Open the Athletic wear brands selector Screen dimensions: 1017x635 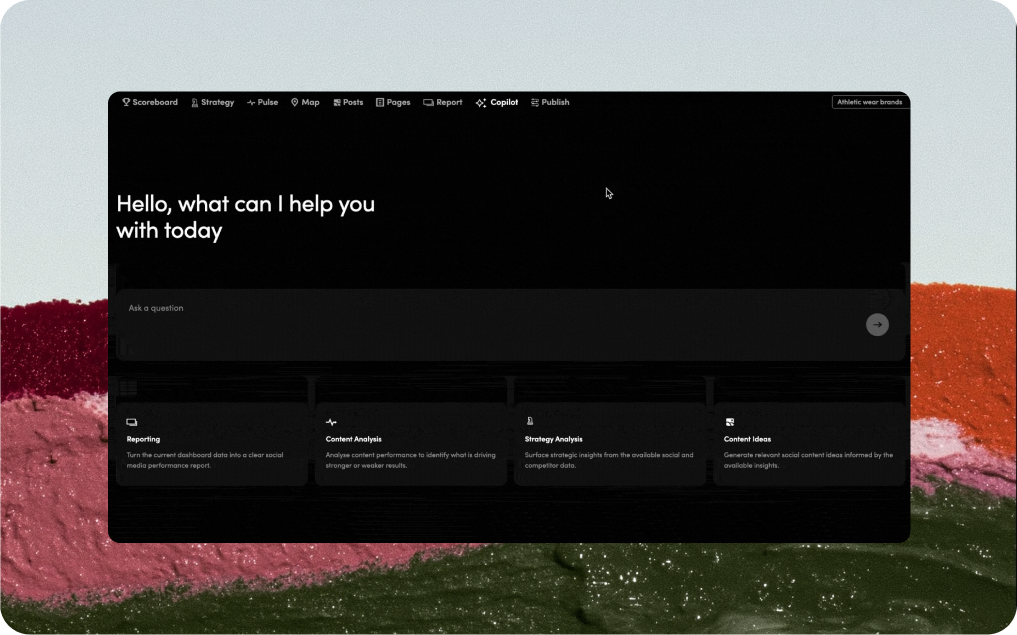[x=870, y=102]
